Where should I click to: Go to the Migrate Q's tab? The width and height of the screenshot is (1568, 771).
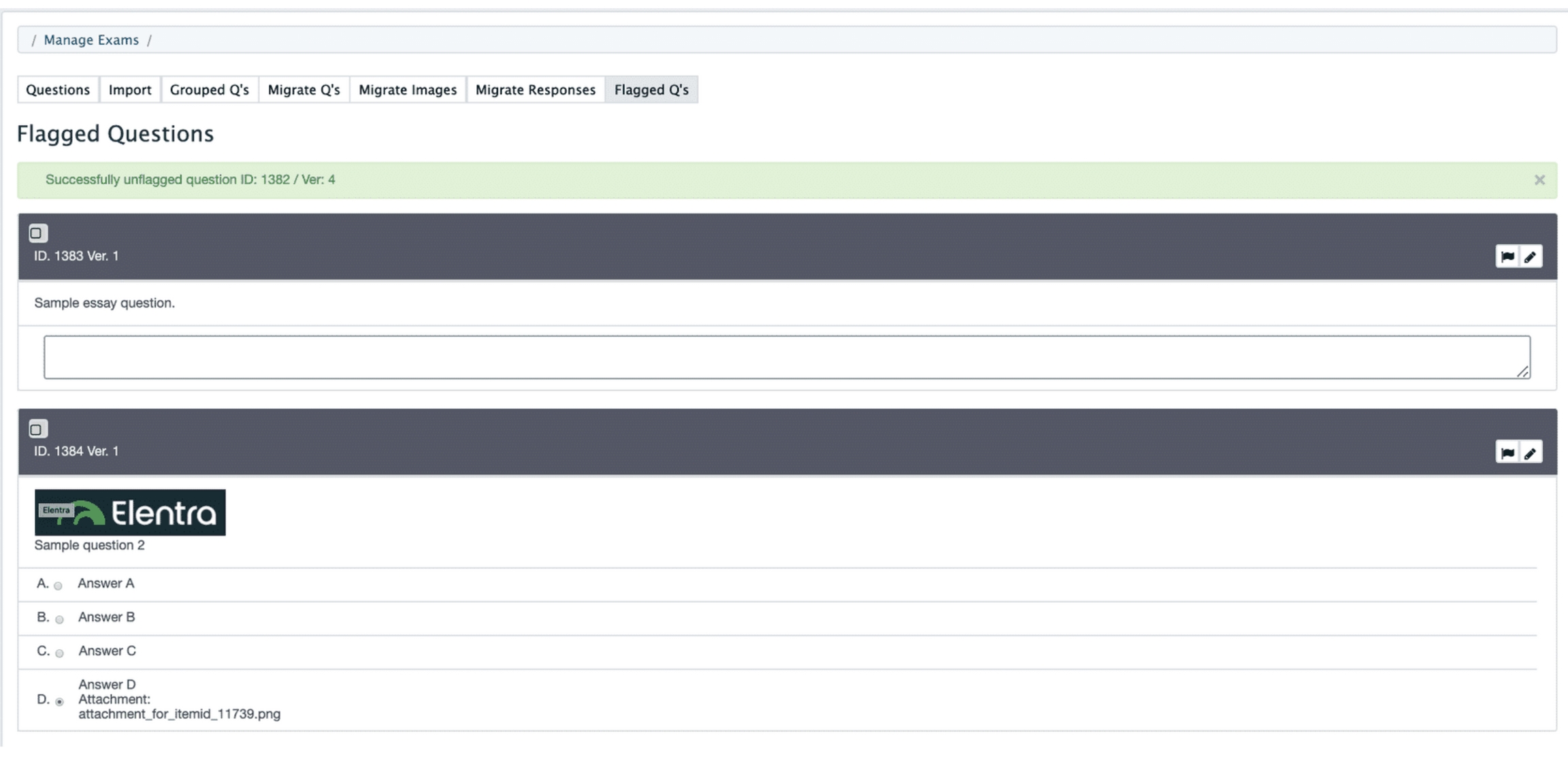click(304, 90)
